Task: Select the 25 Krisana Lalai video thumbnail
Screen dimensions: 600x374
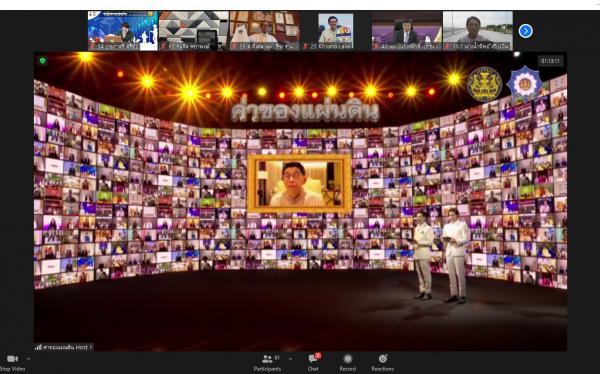Action: pyautogui.click(x=336, y=31)
